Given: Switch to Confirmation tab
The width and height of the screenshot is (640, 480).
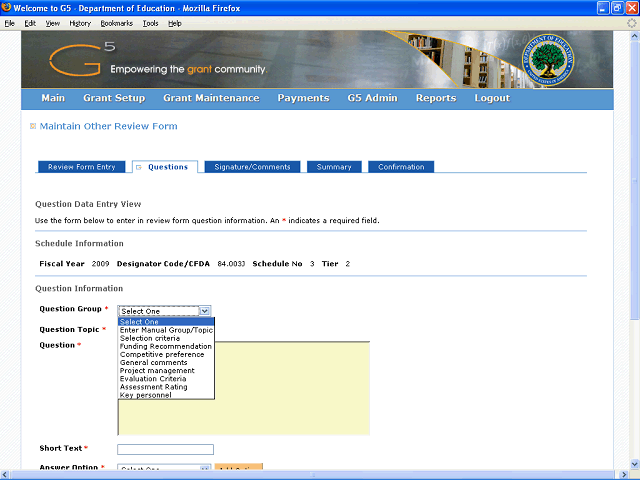Looking at the screenshot, I should click(401, 167).
